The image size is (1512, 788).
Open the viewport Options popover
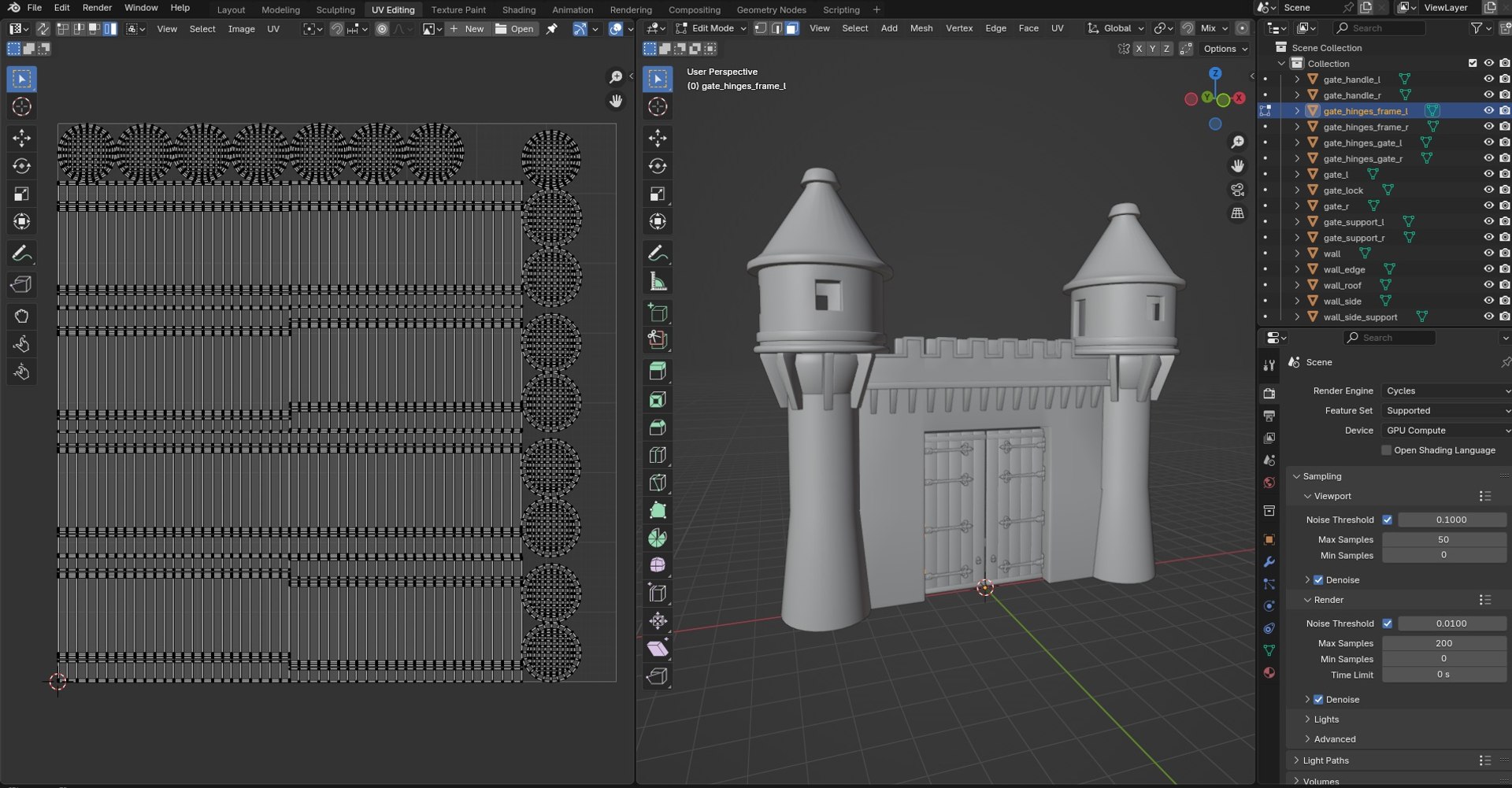coord(1225,49)
